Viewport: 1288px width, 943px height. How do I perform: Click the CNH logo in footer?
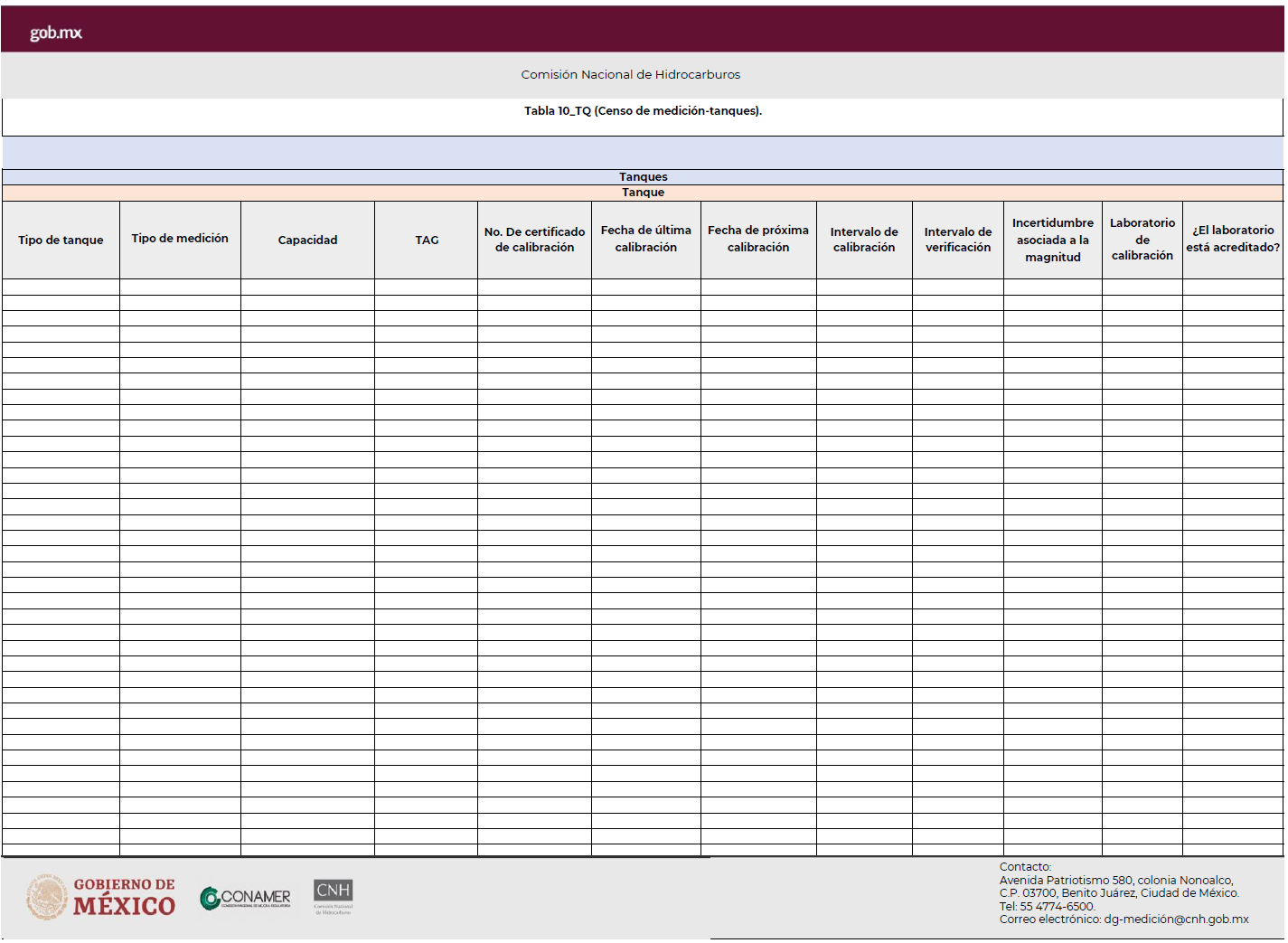[x=333, y=896]
